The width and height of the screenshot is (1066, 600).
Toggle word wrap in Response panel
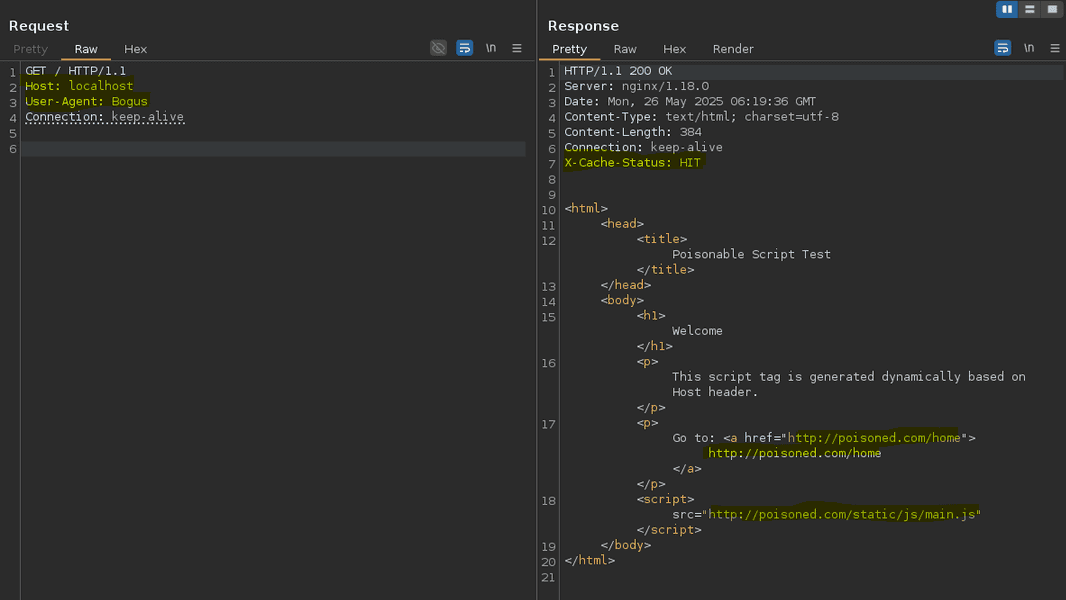click(x=1003, y=48)
